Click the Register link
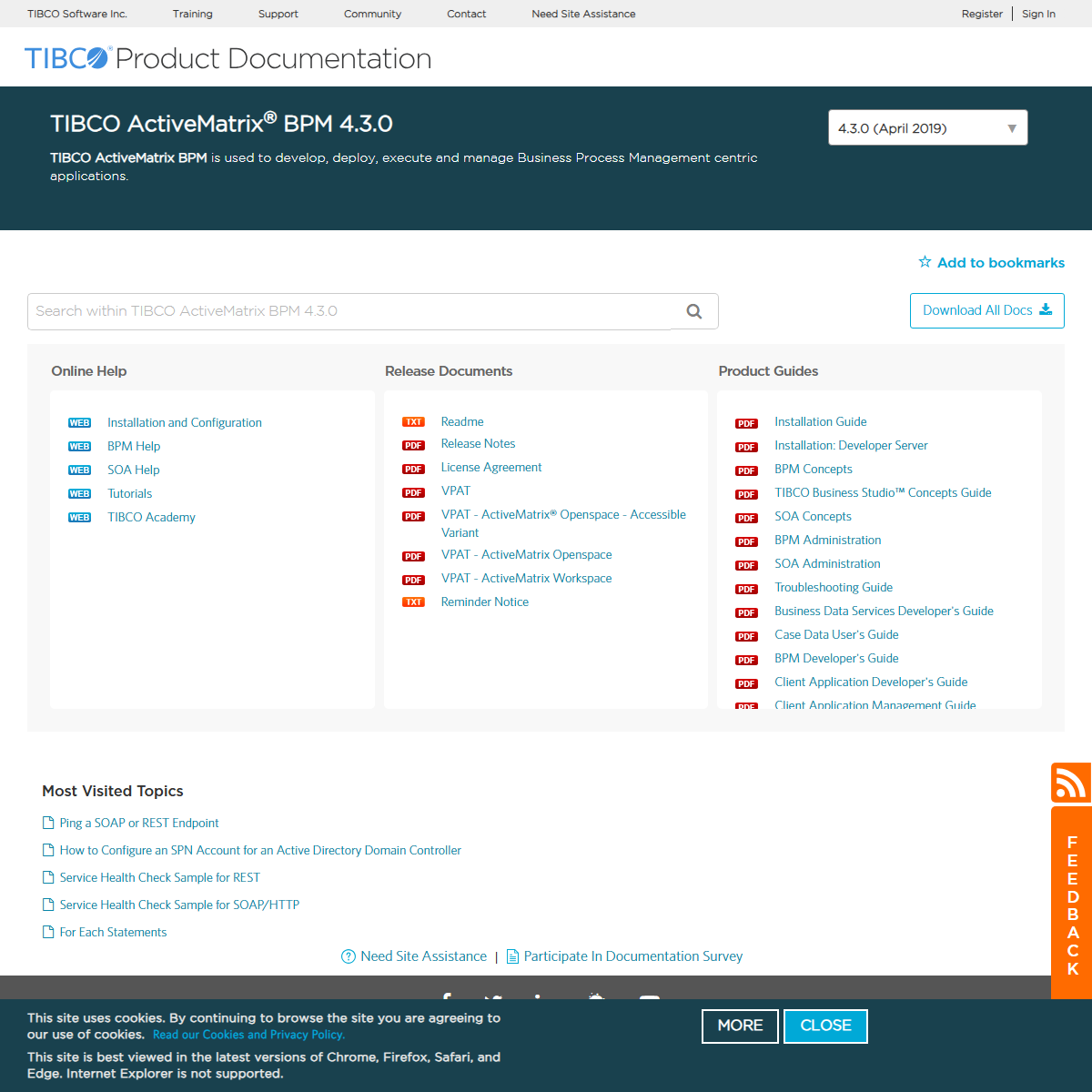 tap(982, 14)
